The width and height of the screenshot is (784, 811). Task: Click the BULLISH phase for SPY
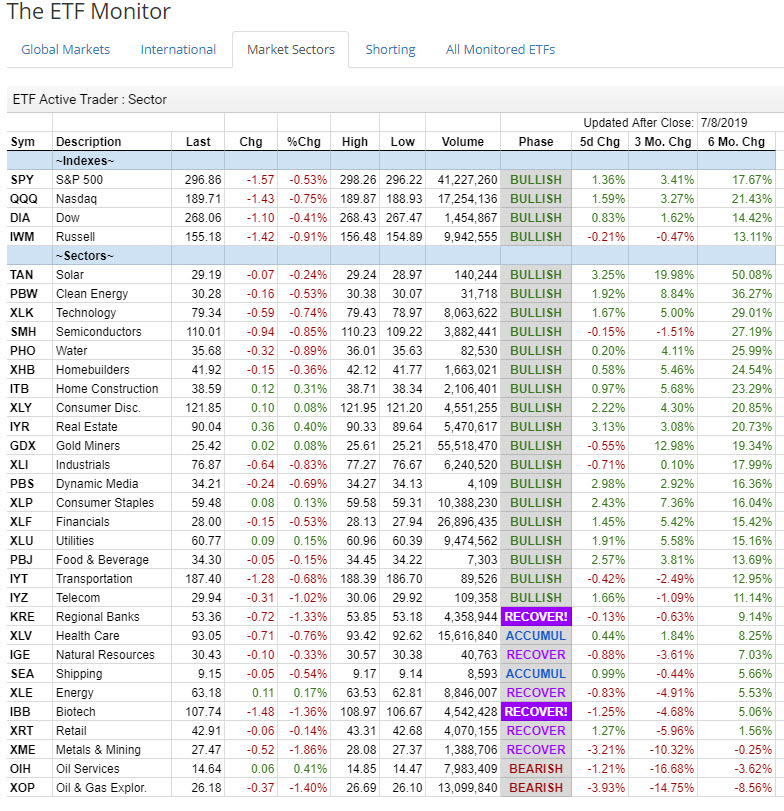pyautogui.click(x=536, y=180)
